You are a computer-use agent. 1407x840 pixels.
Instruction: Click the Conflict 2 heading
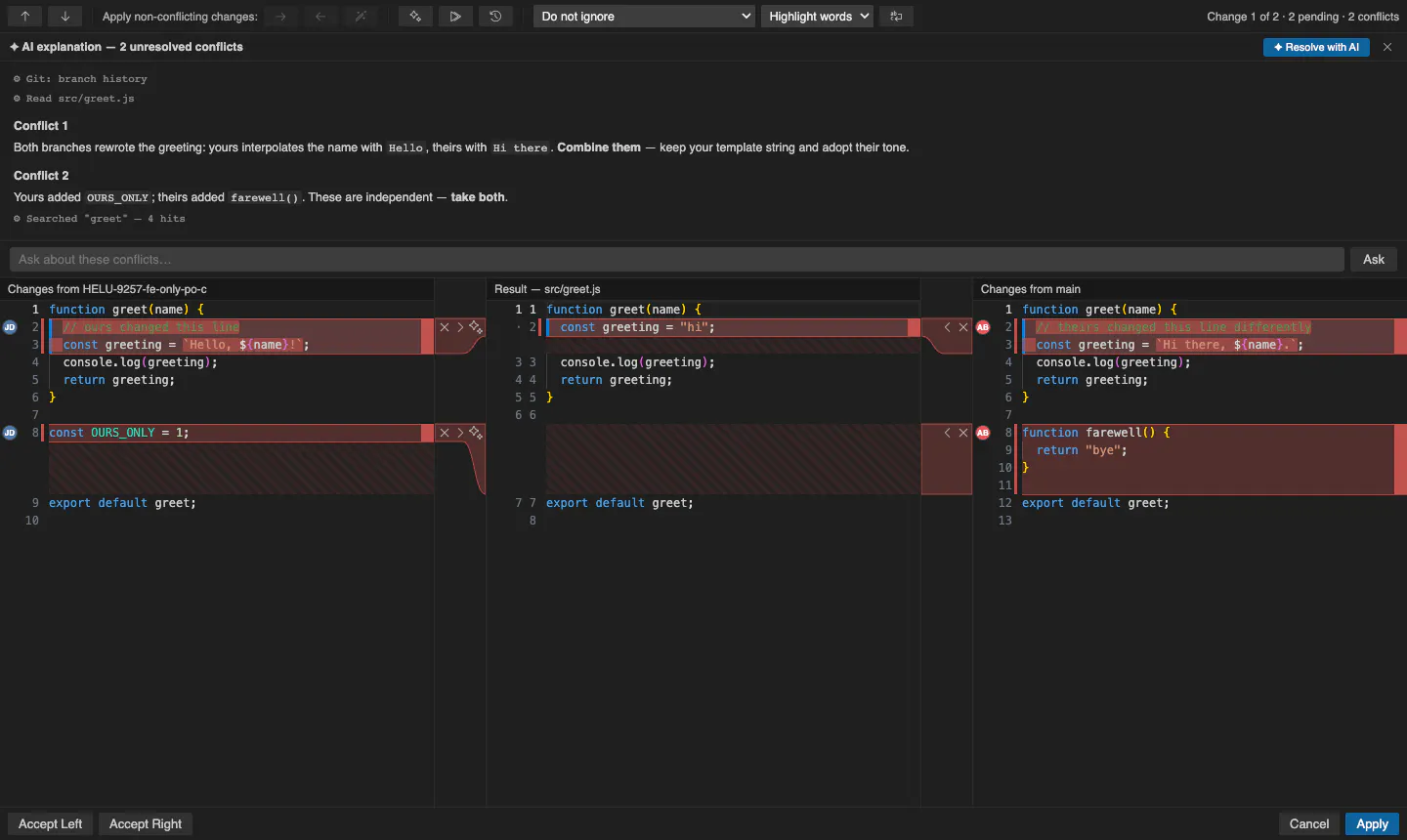[41, 176]
